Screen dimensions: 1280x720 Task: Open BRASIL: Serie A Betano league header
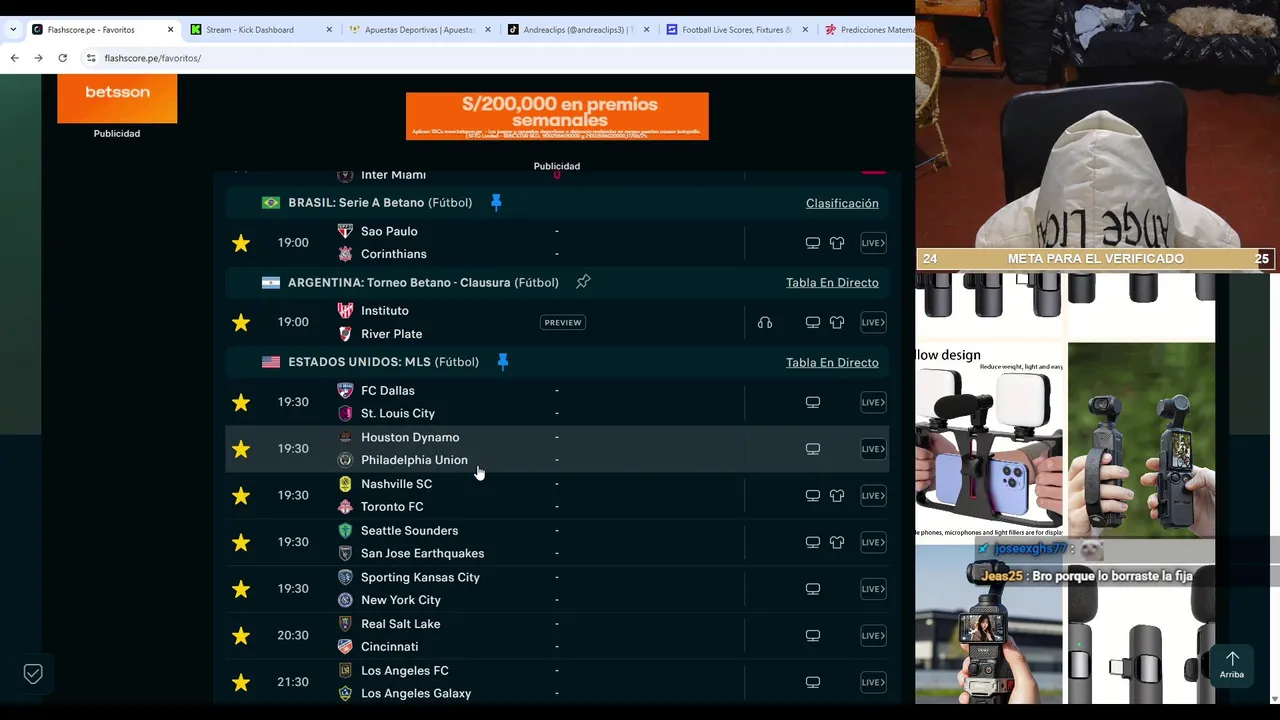[x=380, y=203]
